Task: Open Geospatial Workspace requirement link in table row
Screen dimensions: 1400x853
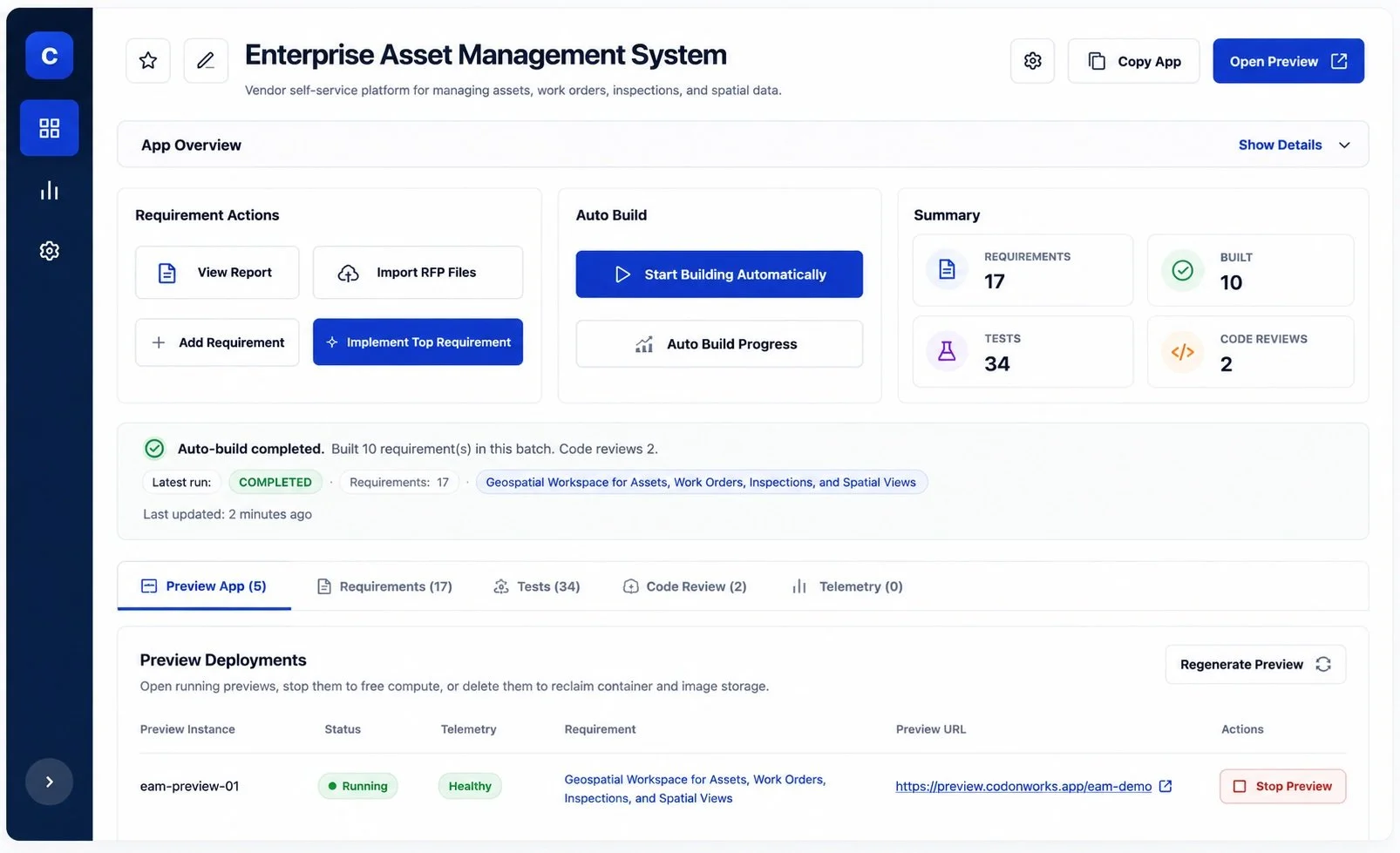Action: (695, 789)
